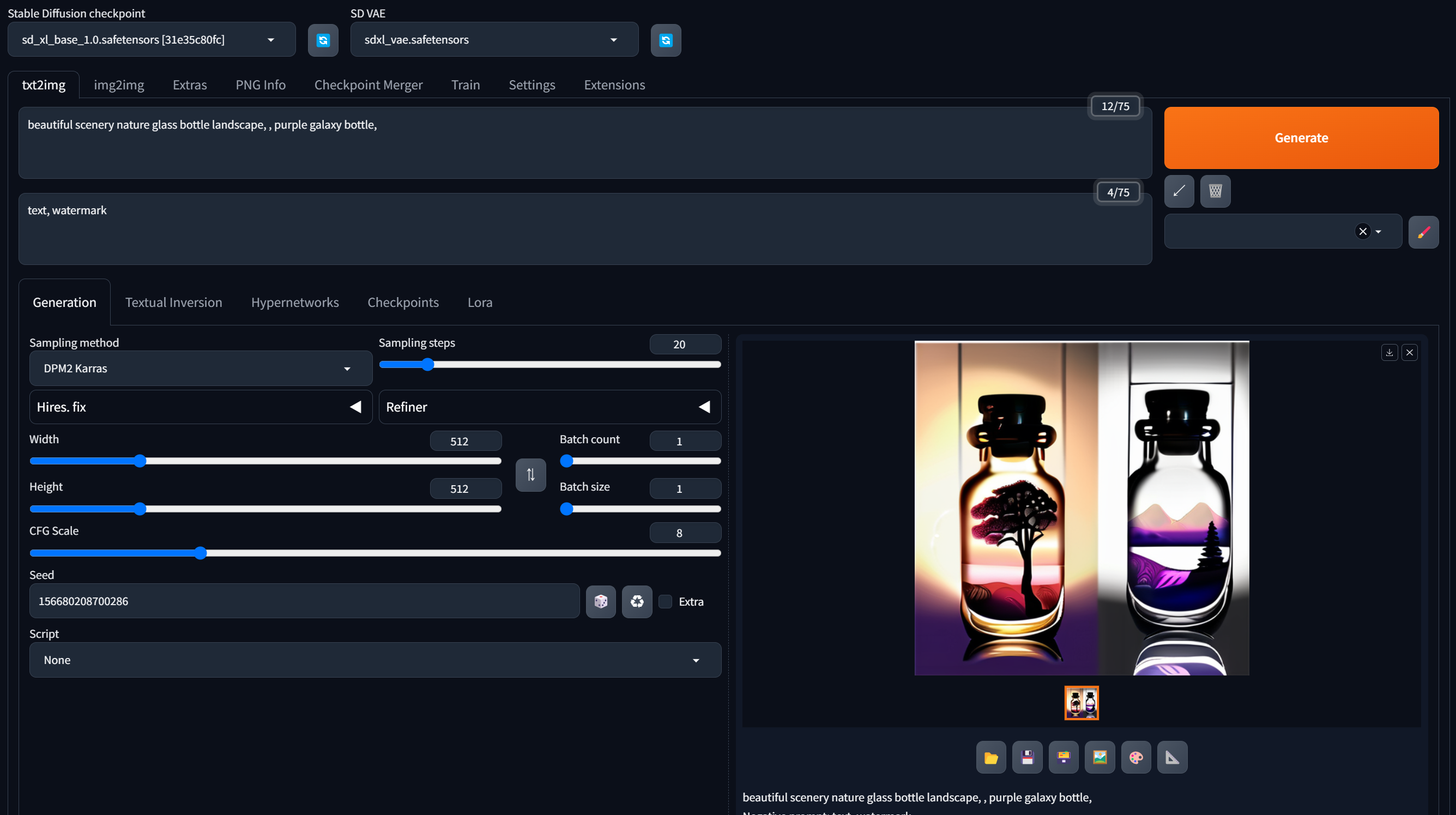Viewport: 1456px width, 815px height.
Task: Send image to img2img tab icon
Action: [1099, 757]
